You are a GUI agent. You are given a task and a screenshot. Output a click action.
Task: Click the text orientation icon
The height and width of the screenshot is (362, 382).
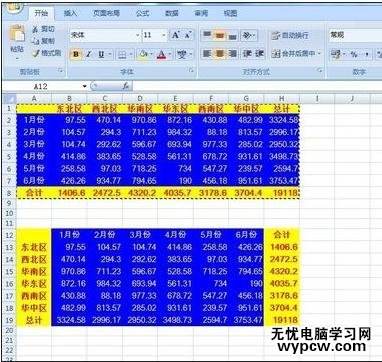(248, 35)
